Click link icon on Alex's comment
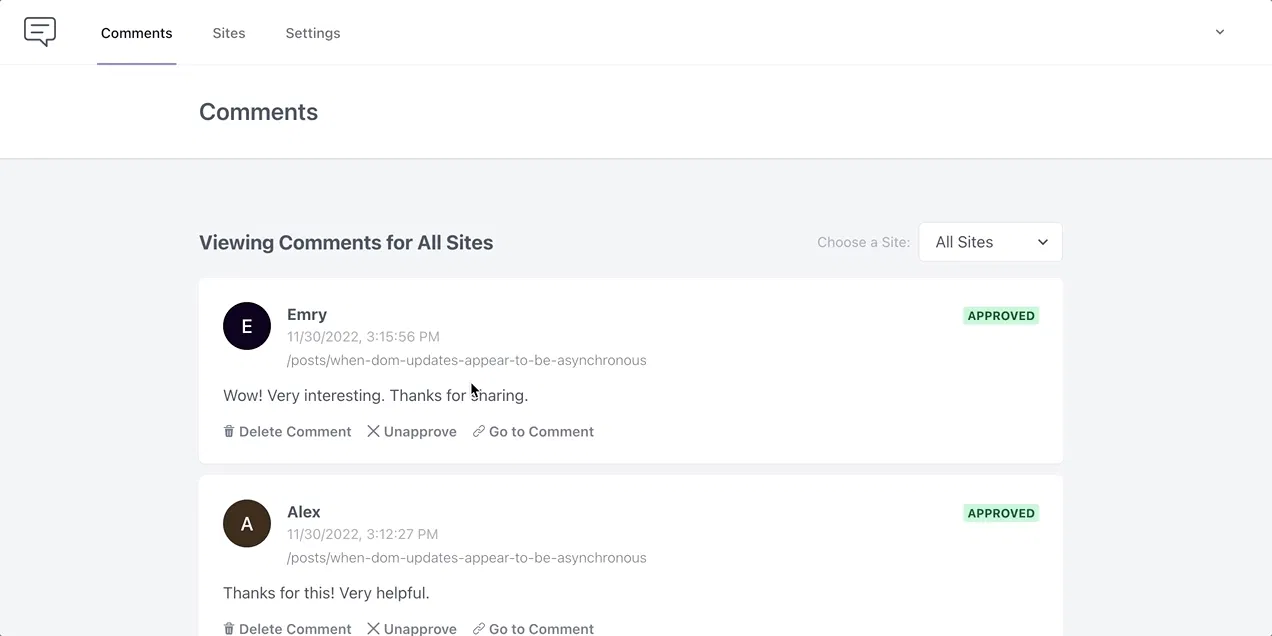This screenshot has height=636, width=1272. tap(479, 629)
